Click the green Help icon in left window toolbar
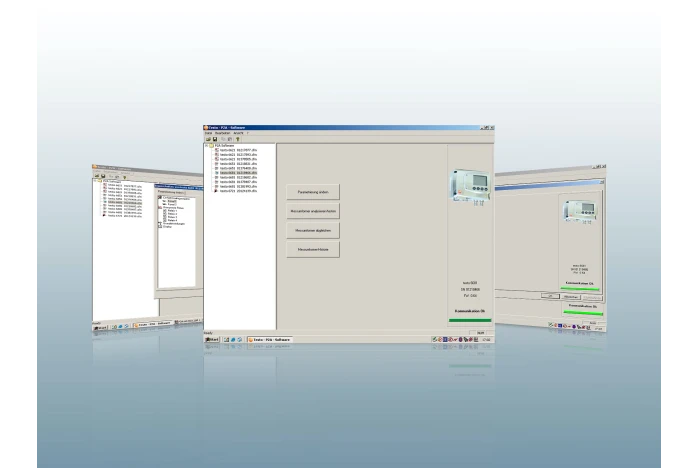Image resolution: width=697 pixels, height=468 pixels. click(124, 177)
